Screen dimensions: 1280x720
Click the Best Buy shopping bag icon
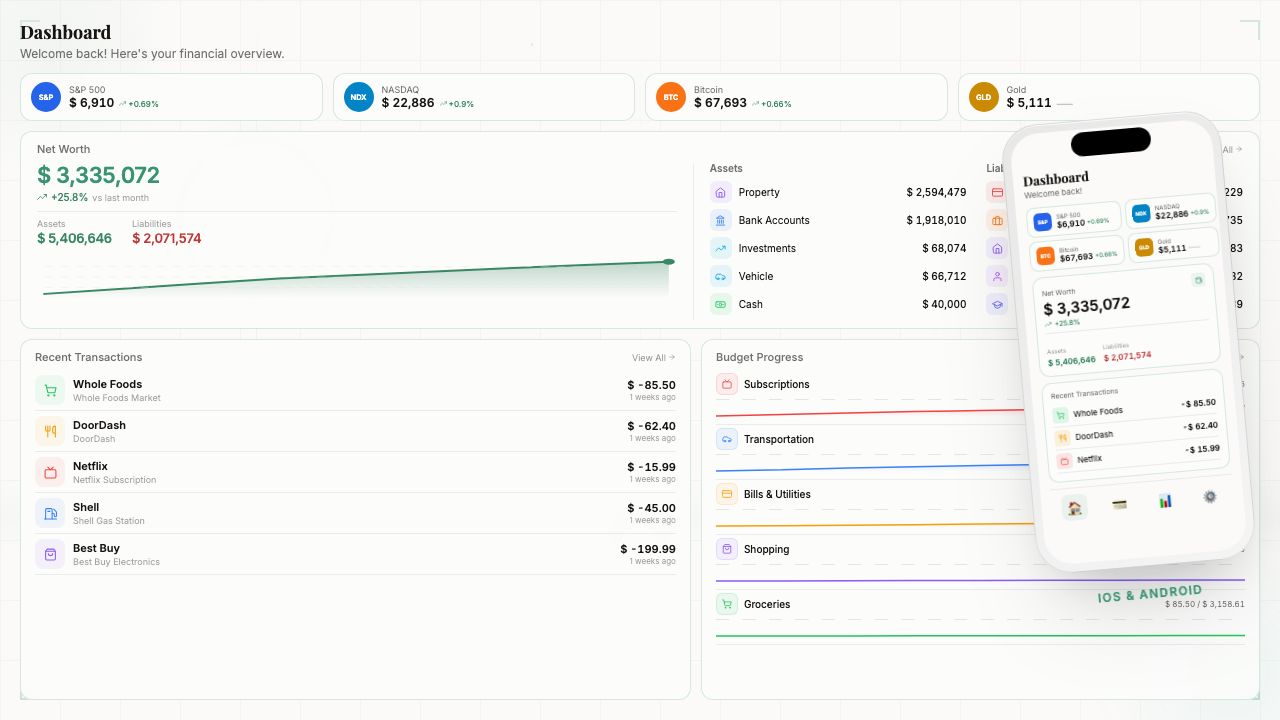[x=50, y=554]
